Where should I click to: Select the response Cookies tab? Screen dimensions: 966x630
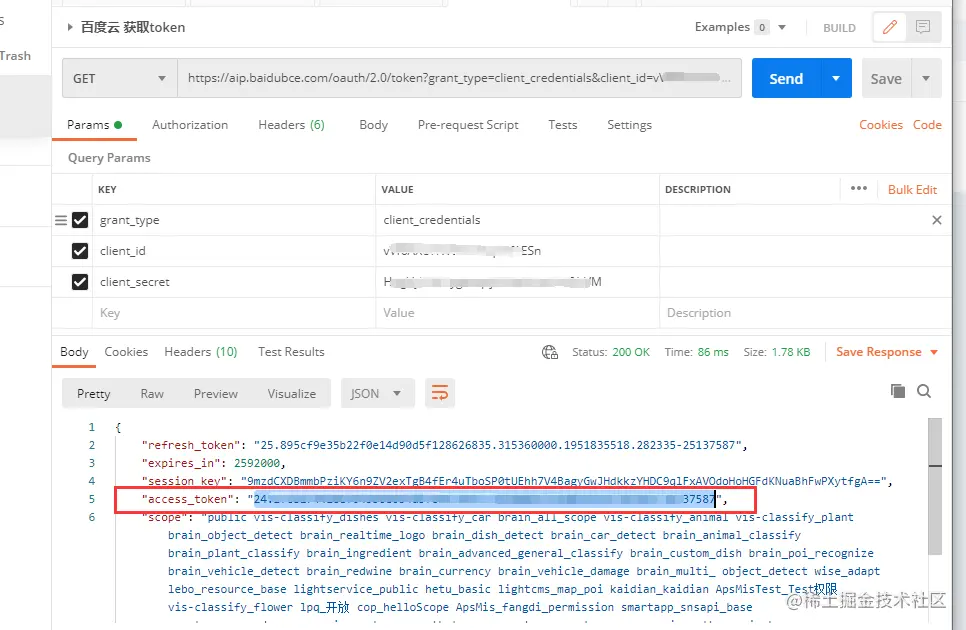[x=126, y=352]
